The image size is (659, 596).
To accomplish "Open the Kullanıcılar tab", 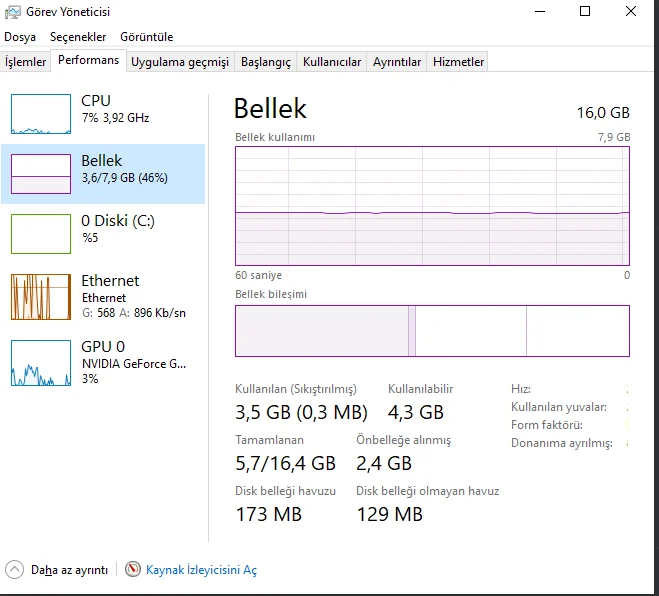I will click(332, 62).
